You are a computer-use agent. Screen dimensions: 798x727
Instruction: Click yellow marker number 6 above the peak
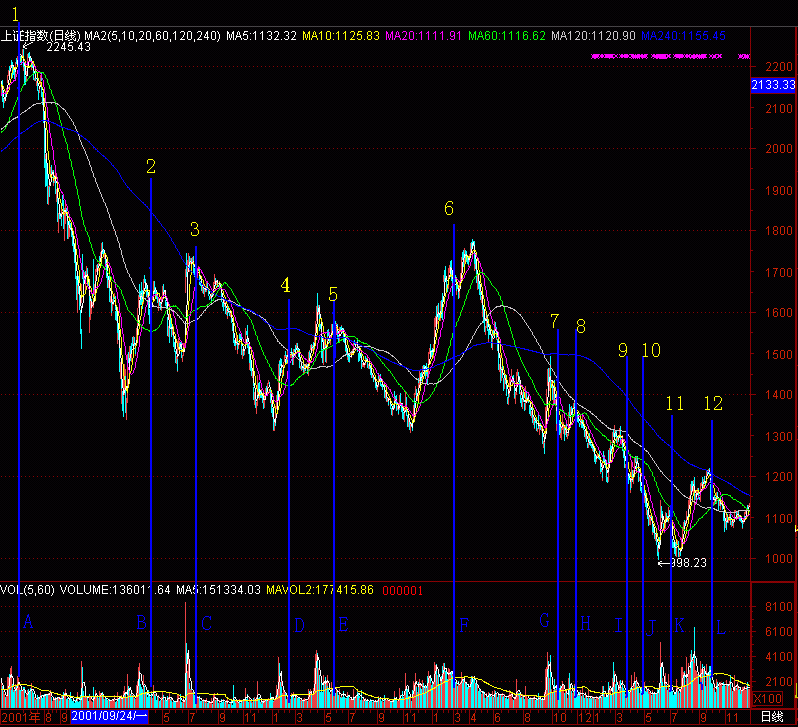[x=449, y=208]
